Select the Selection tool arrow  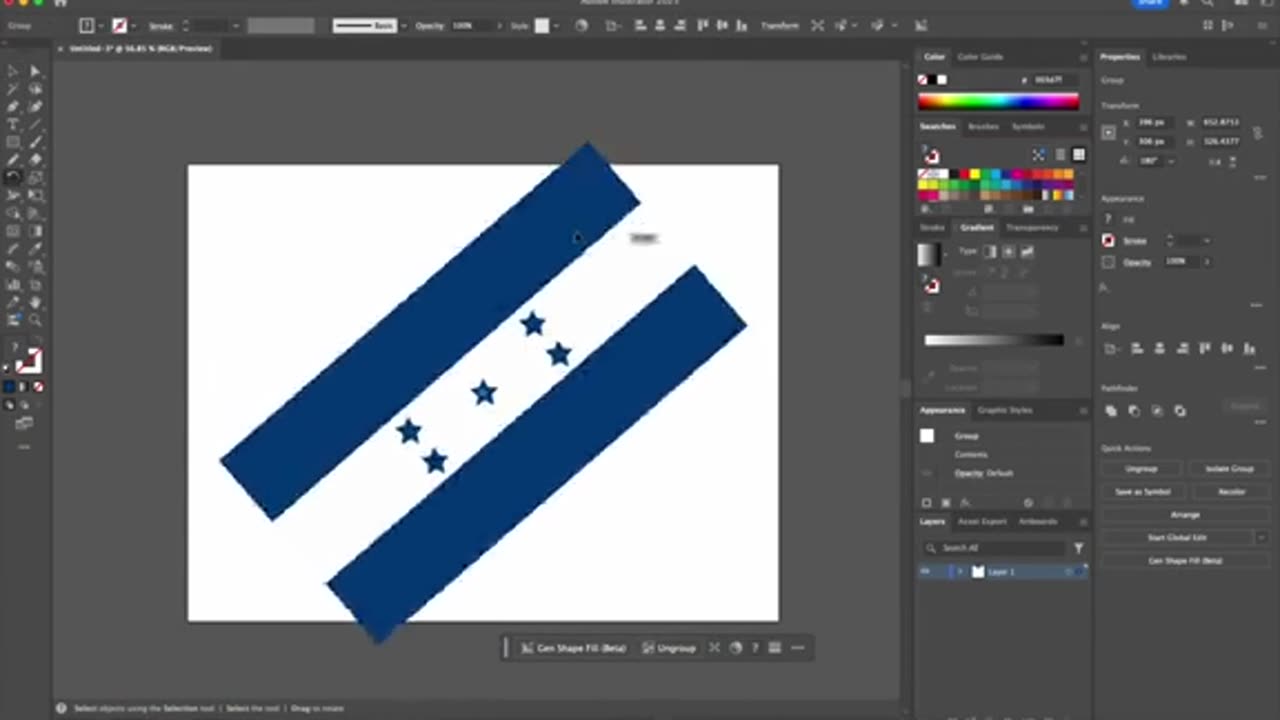pyautogui.click(x=13, y=71)
